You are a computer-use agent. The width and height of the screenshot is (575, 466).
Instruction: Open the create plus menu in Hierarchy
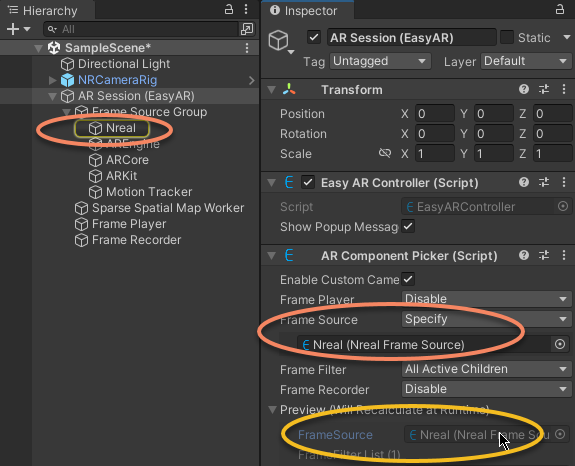13,29
